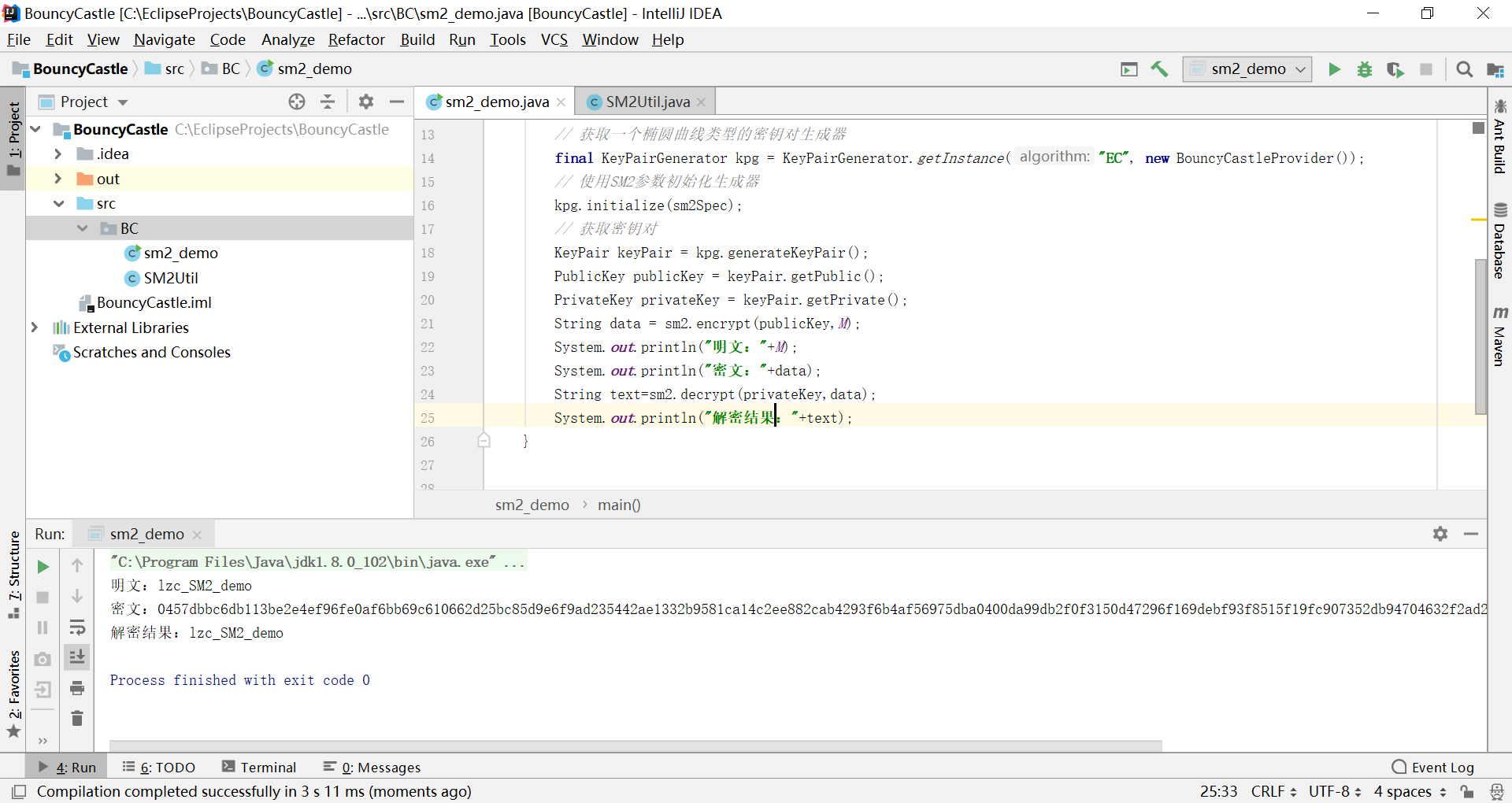Screen dimensions: 1512x803
Task: Toggle the Database side panel
Action: pos(1499,241)
